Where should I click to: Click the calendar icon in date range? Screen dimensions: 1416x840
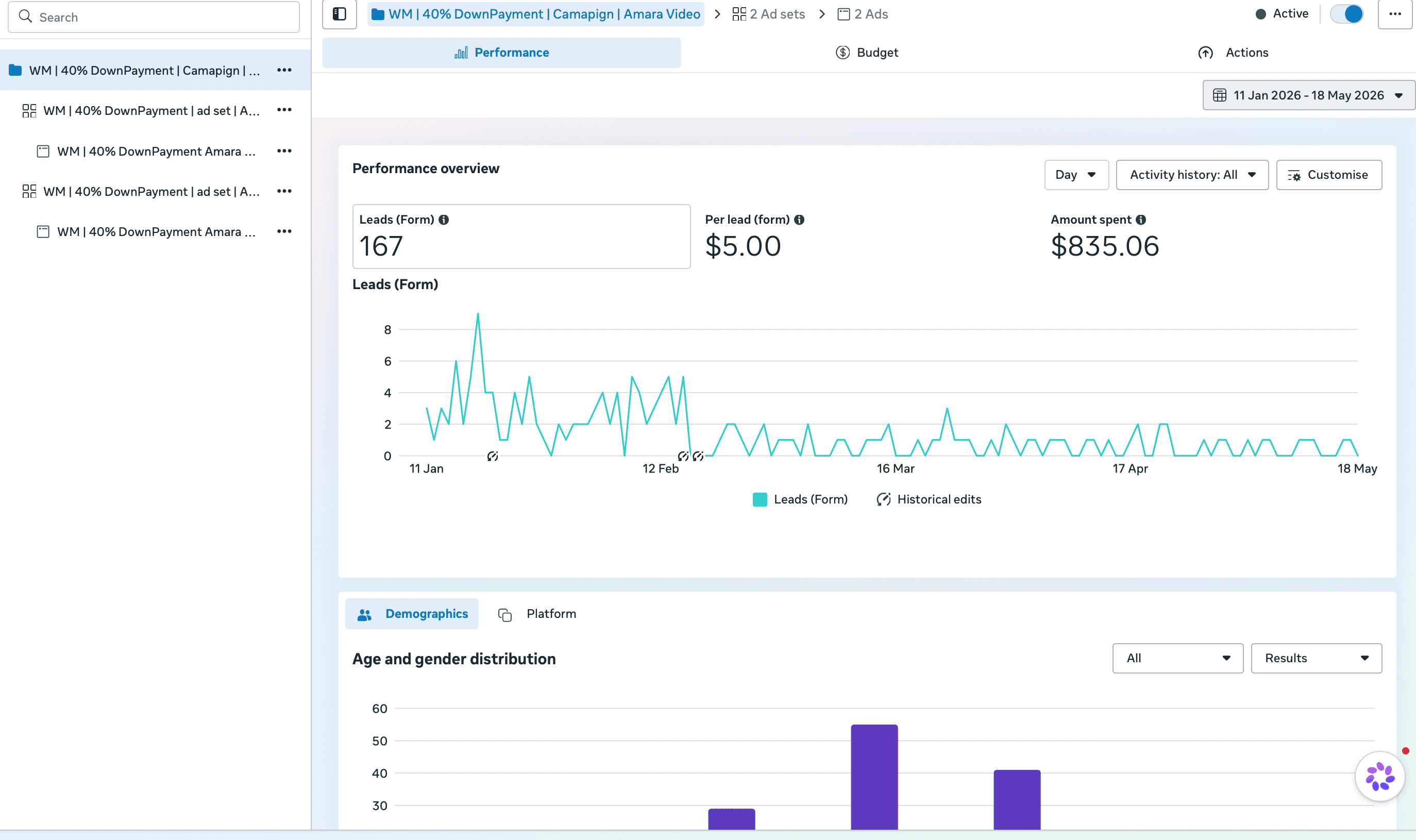pyautogui.click(x=1220, y=95)
